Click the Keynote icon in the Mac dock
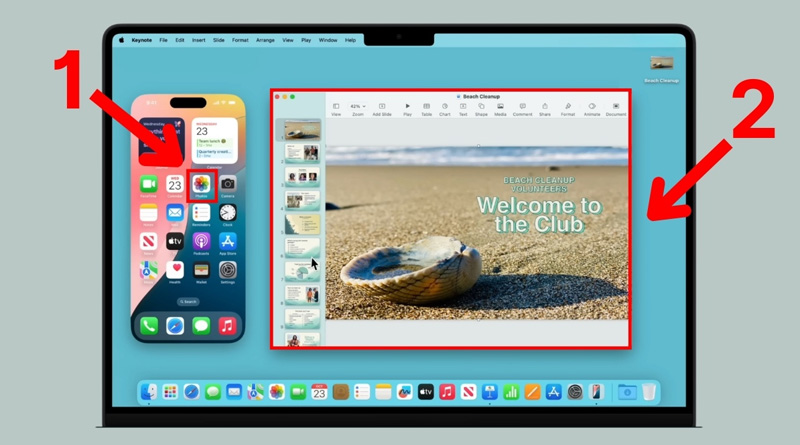Viewport: 800px width, 445px height. tap(490, 392)
